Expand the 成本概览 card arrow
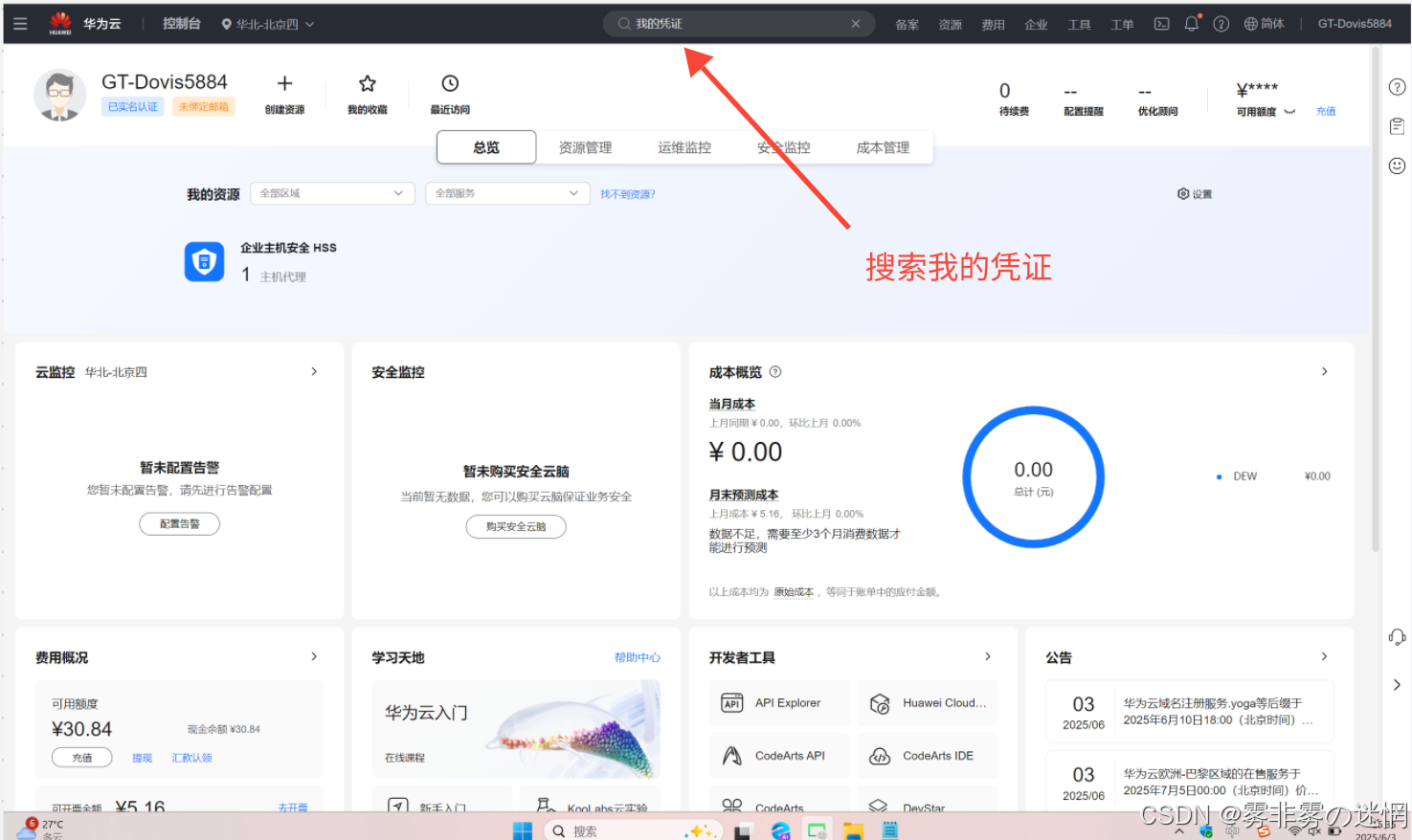The image size is (1412, 840). pyautogui.click(x=1325, y=371)
